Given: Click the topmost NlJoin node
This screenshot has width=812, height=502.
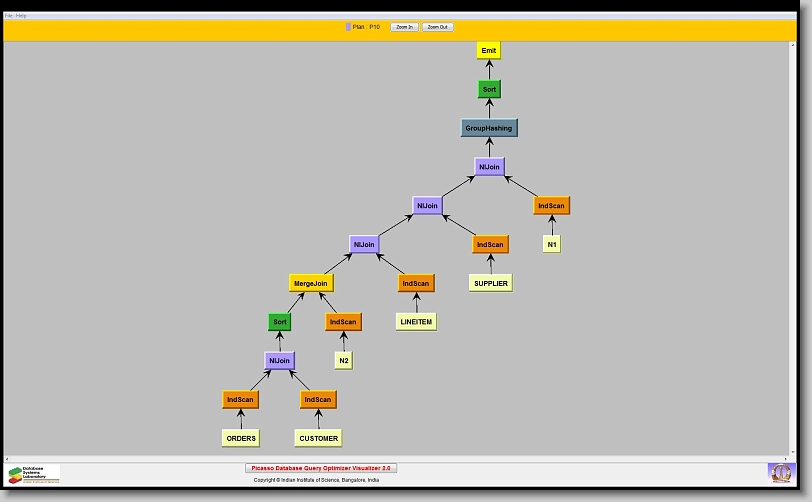Looking at the screenshot, I should point(489,167).
